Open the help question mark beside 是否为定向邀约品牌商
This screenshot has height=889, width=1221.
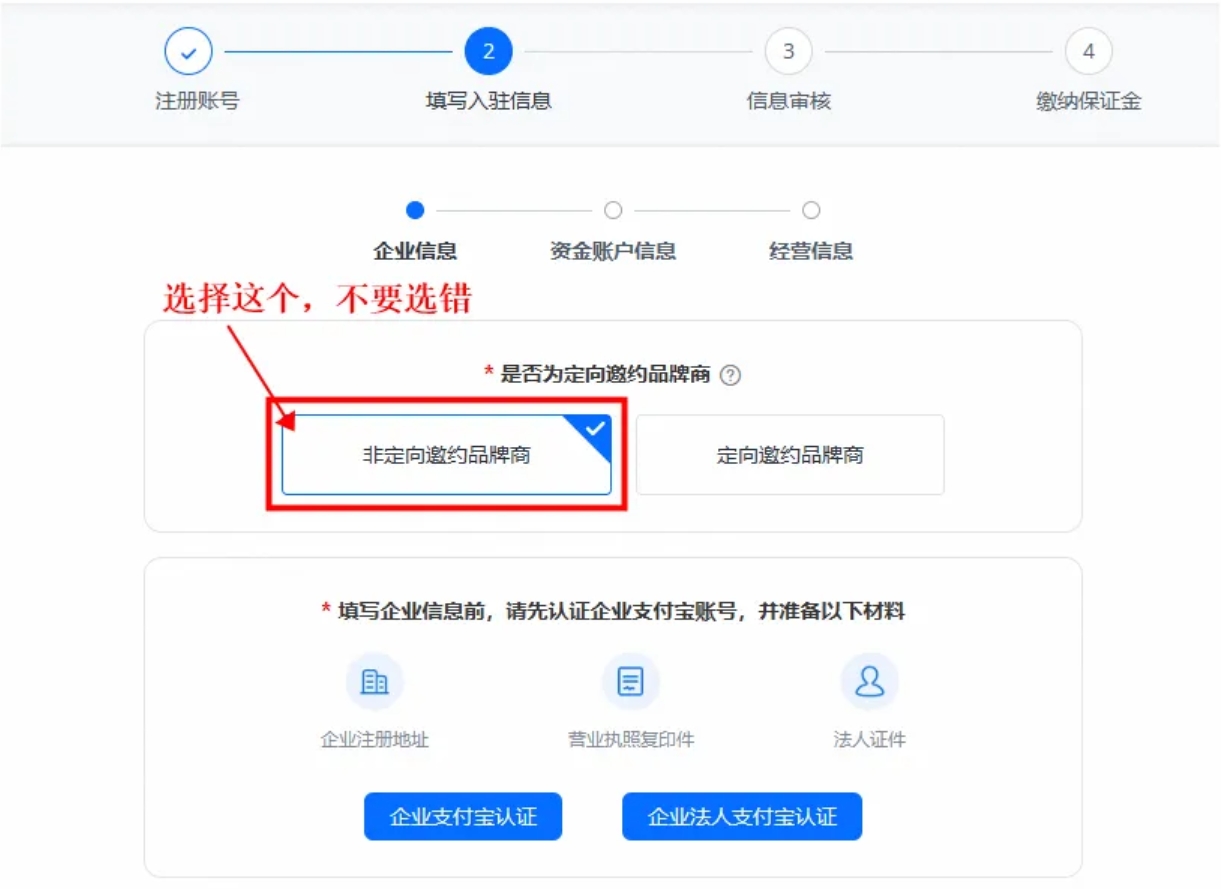tap(731, 375)
